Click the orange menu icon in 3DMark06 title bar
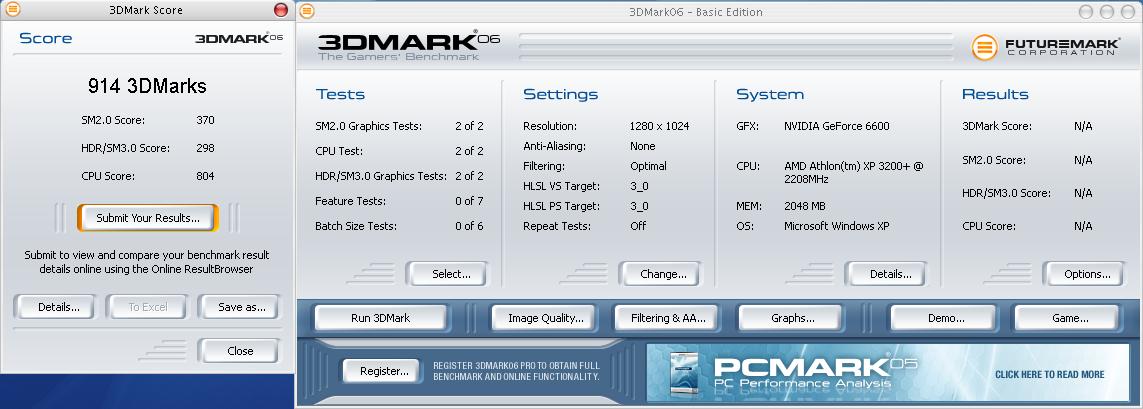Viewport: 1143px width, 409px height. tap(307, 11)
